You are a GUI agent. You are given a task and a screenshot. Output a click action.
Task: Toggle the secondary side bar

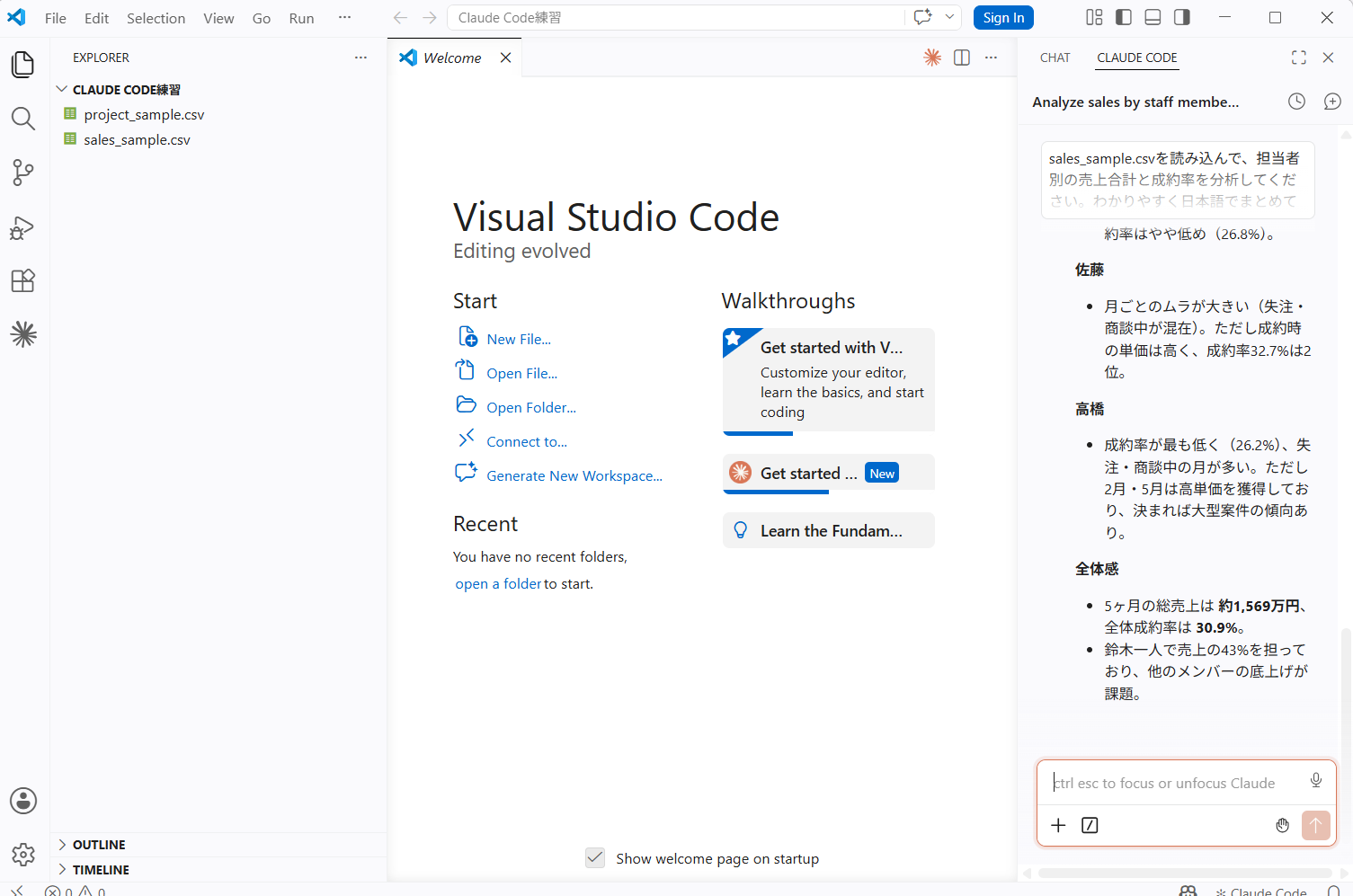tap(1182, 17)
